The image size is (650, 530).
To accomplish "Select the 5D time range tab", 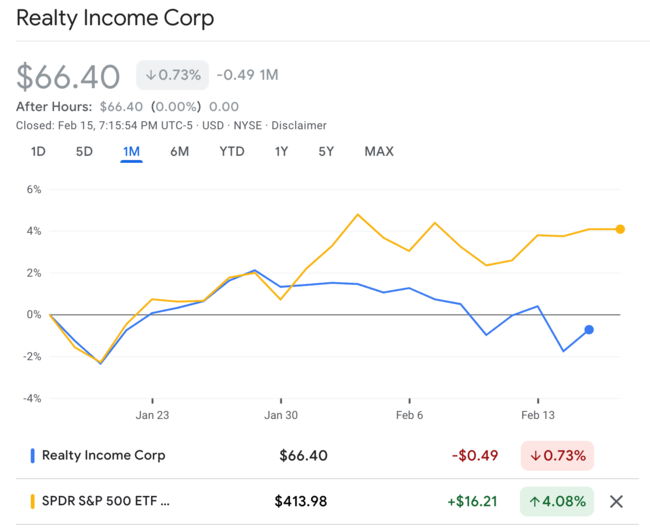I will pos(84,151).
